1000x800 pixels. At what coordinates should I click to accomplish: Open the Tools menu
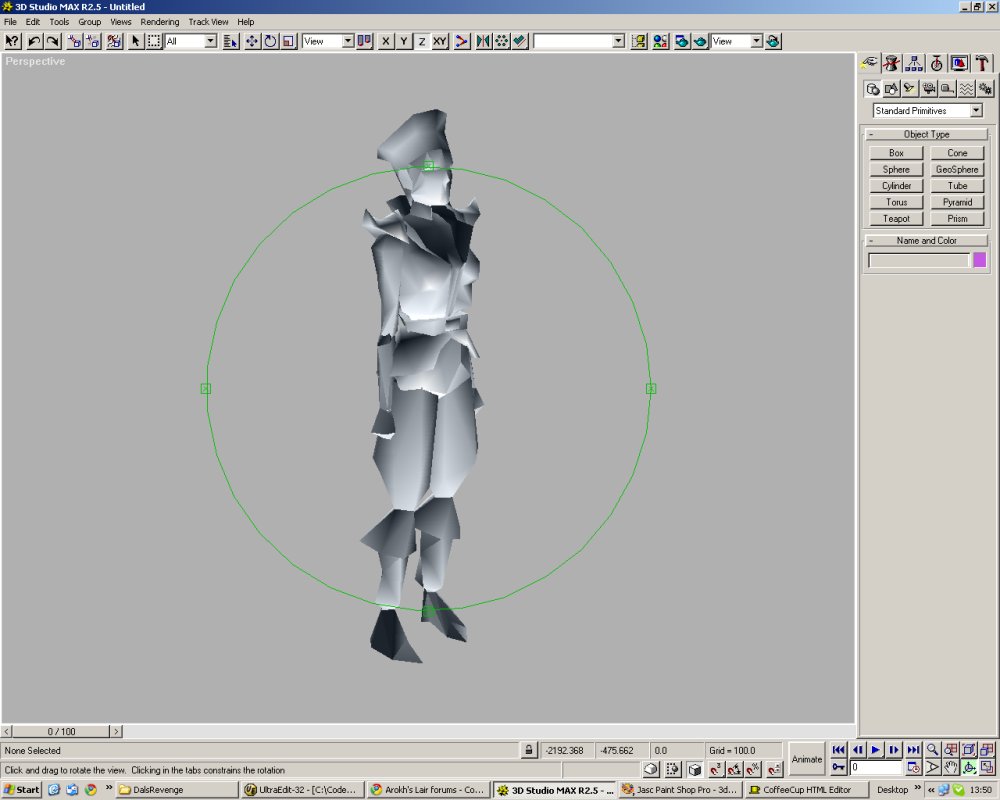(59, 22)
